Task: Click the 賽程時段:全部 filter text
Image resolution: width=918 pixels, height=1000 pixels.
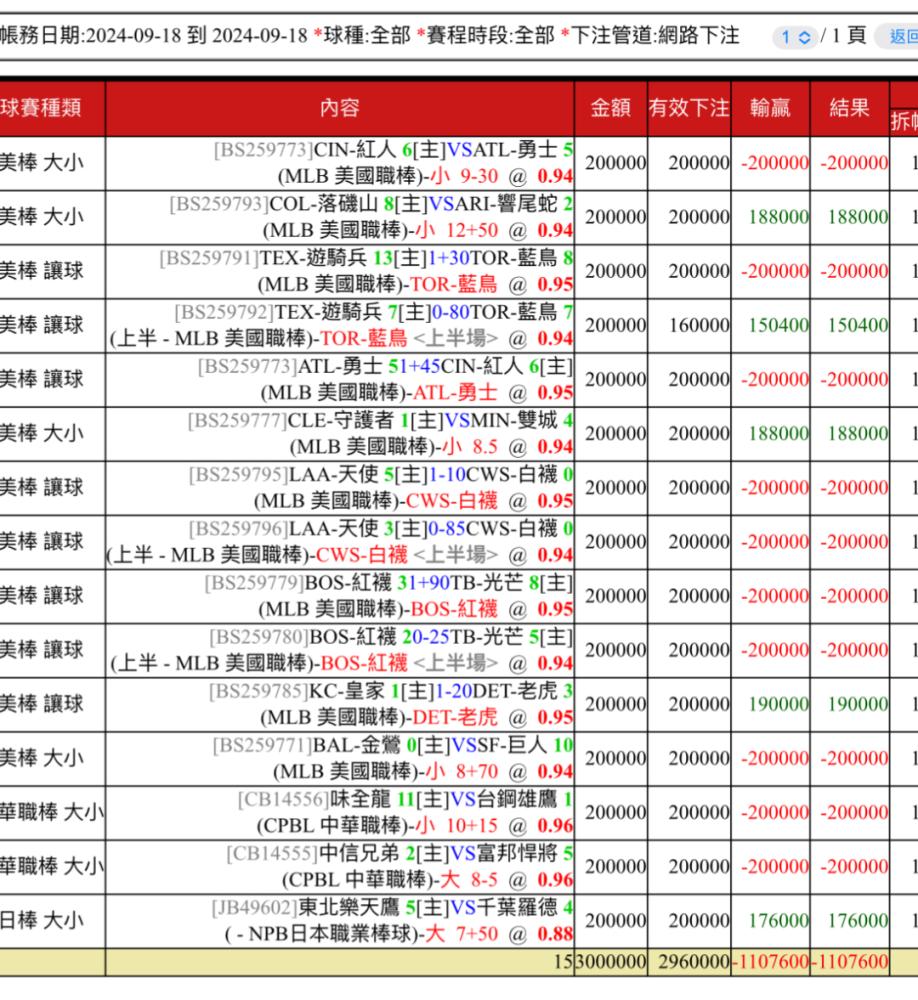Action: [491, 35]
